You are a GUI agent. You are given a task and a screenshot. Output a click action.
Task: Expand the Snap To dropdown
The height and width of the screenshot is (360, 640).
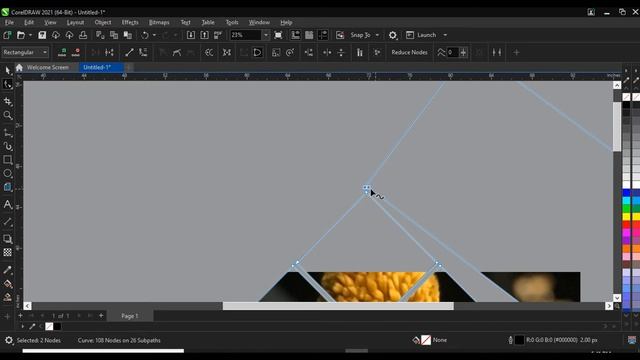[x=377, y=35]
